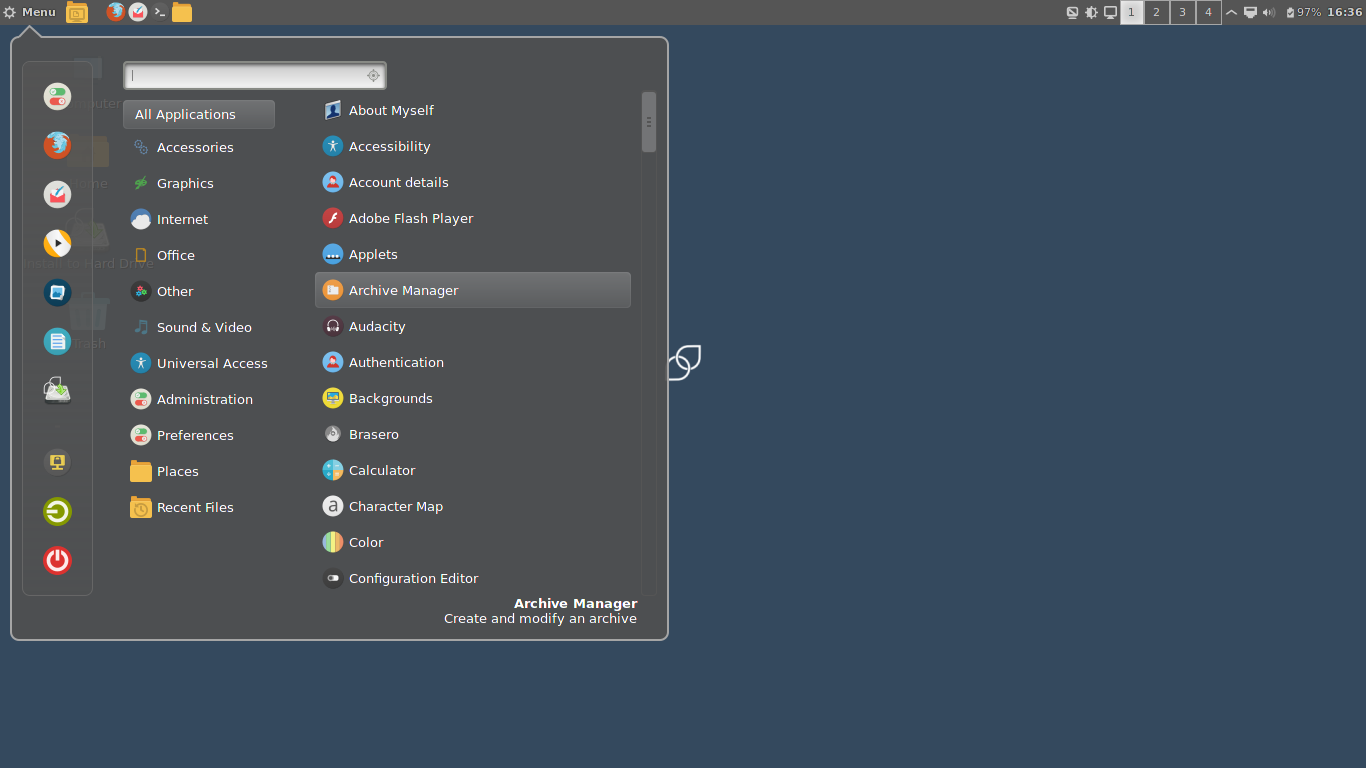Image resolution: width=1366 pixels, height=768 pixels.
Task: Open About Myself application
Action: tap(473, 110)
